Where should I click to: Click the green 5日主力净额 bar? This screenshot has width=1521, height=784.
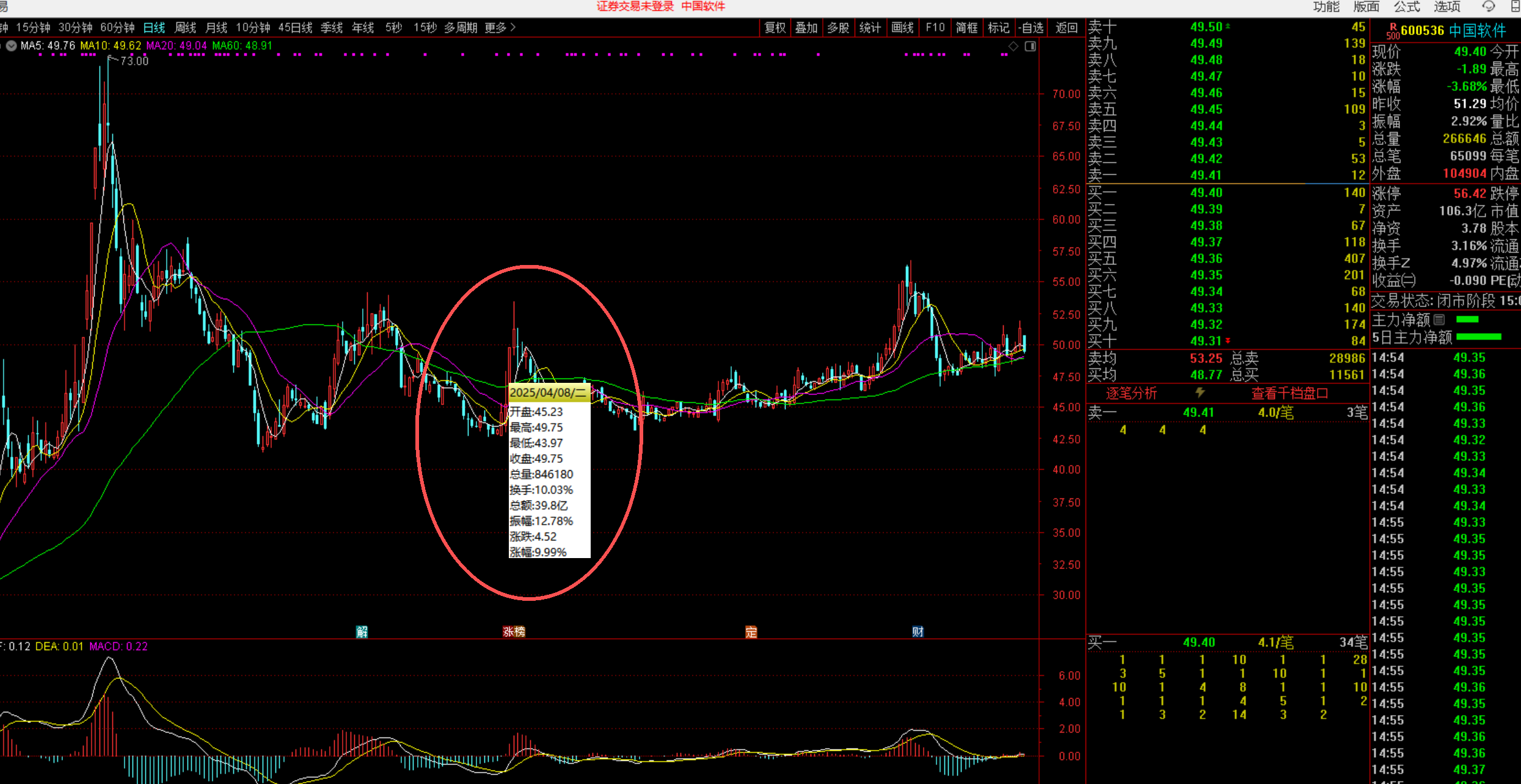(x=1478, y=336)
